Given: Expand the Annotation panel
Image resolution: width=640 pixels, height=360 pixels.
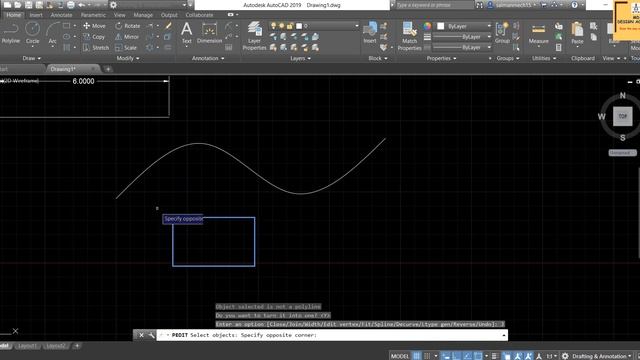Looking at the screenshot, I should tap(208, 58).
